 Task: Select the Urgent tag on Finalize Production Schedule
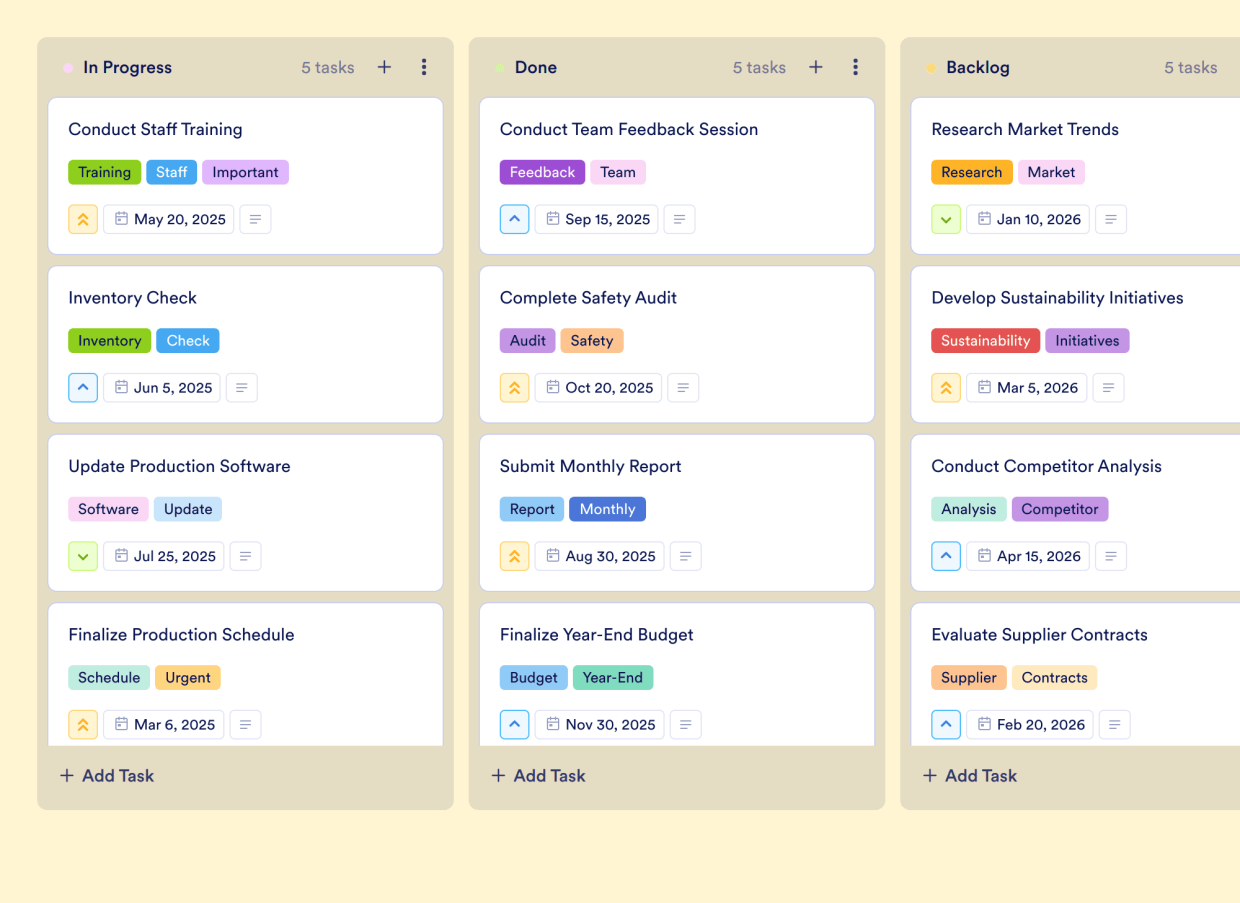187,677
